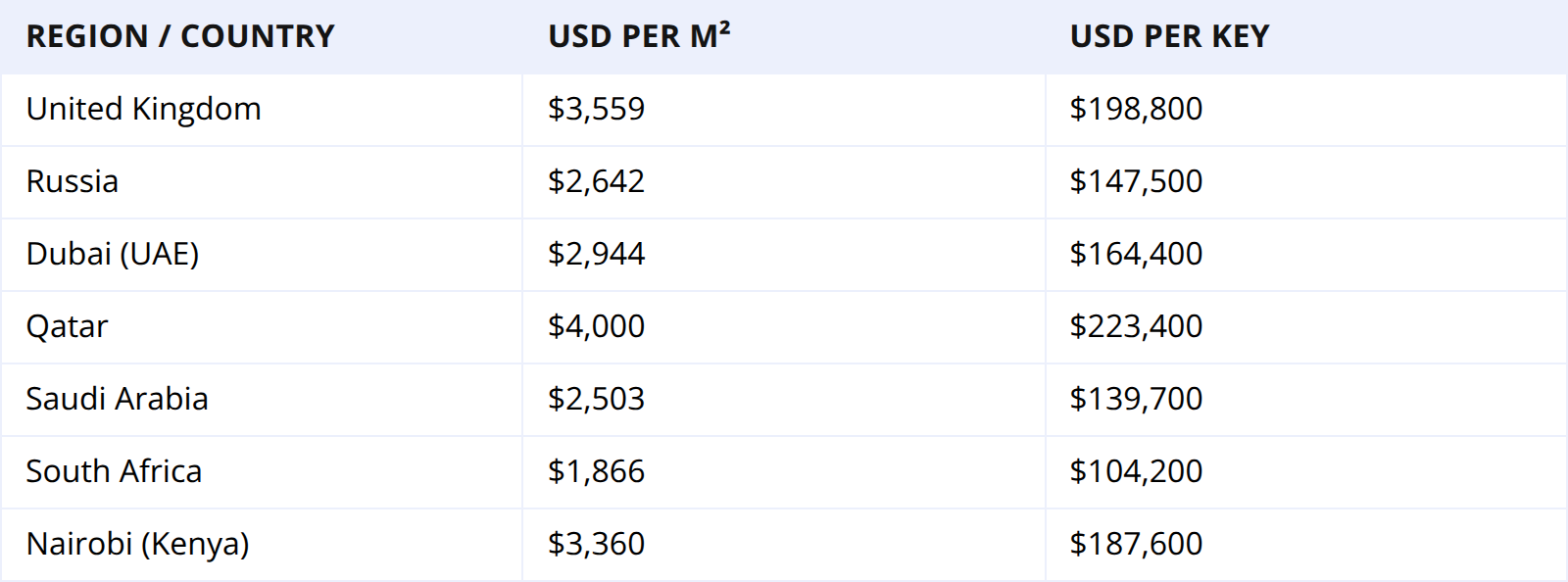Select the $1,866 South Africa value
1568x582 pixels.
pos(596,471)
